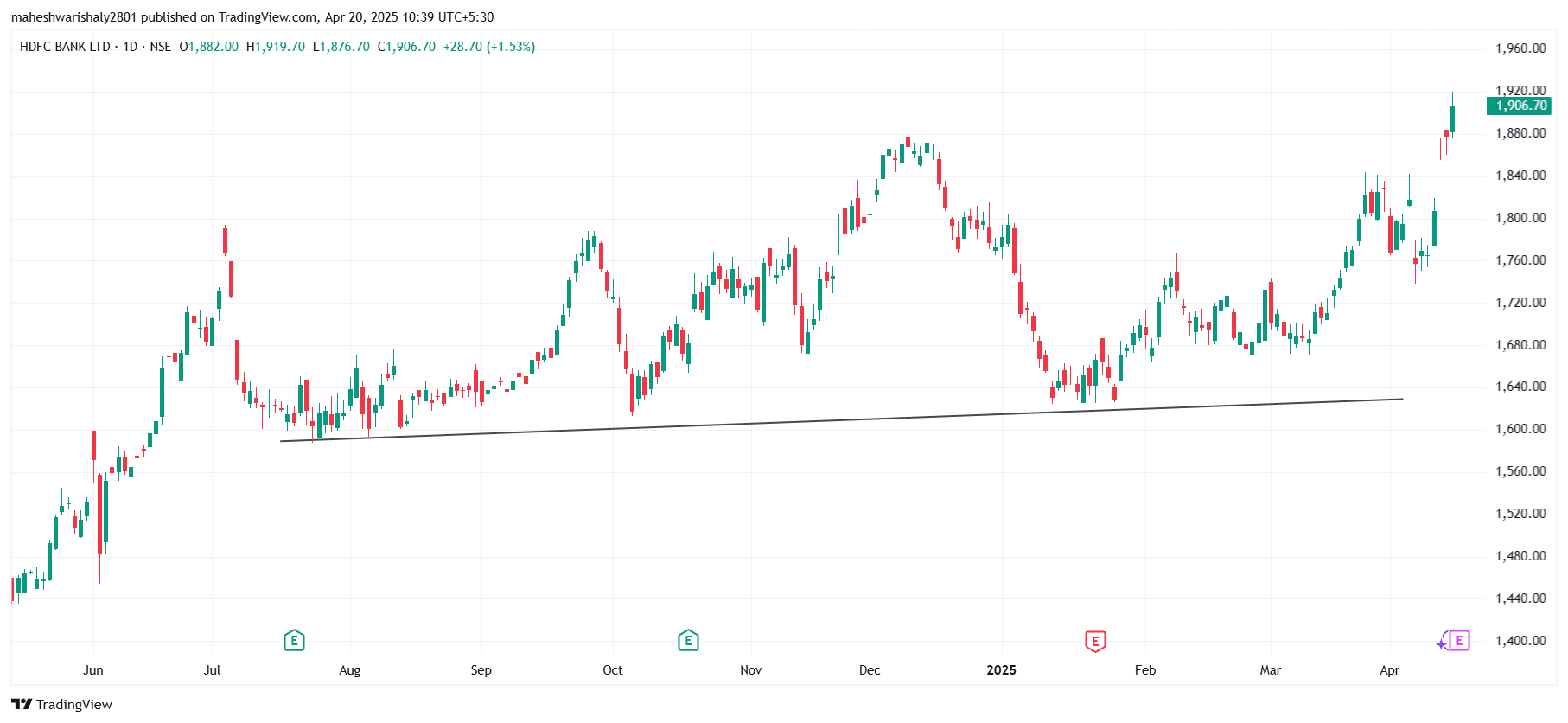Viewport: 1568px width, 723px height.
Task: Click the open value O1,882.00
Action: click(208, 47)
